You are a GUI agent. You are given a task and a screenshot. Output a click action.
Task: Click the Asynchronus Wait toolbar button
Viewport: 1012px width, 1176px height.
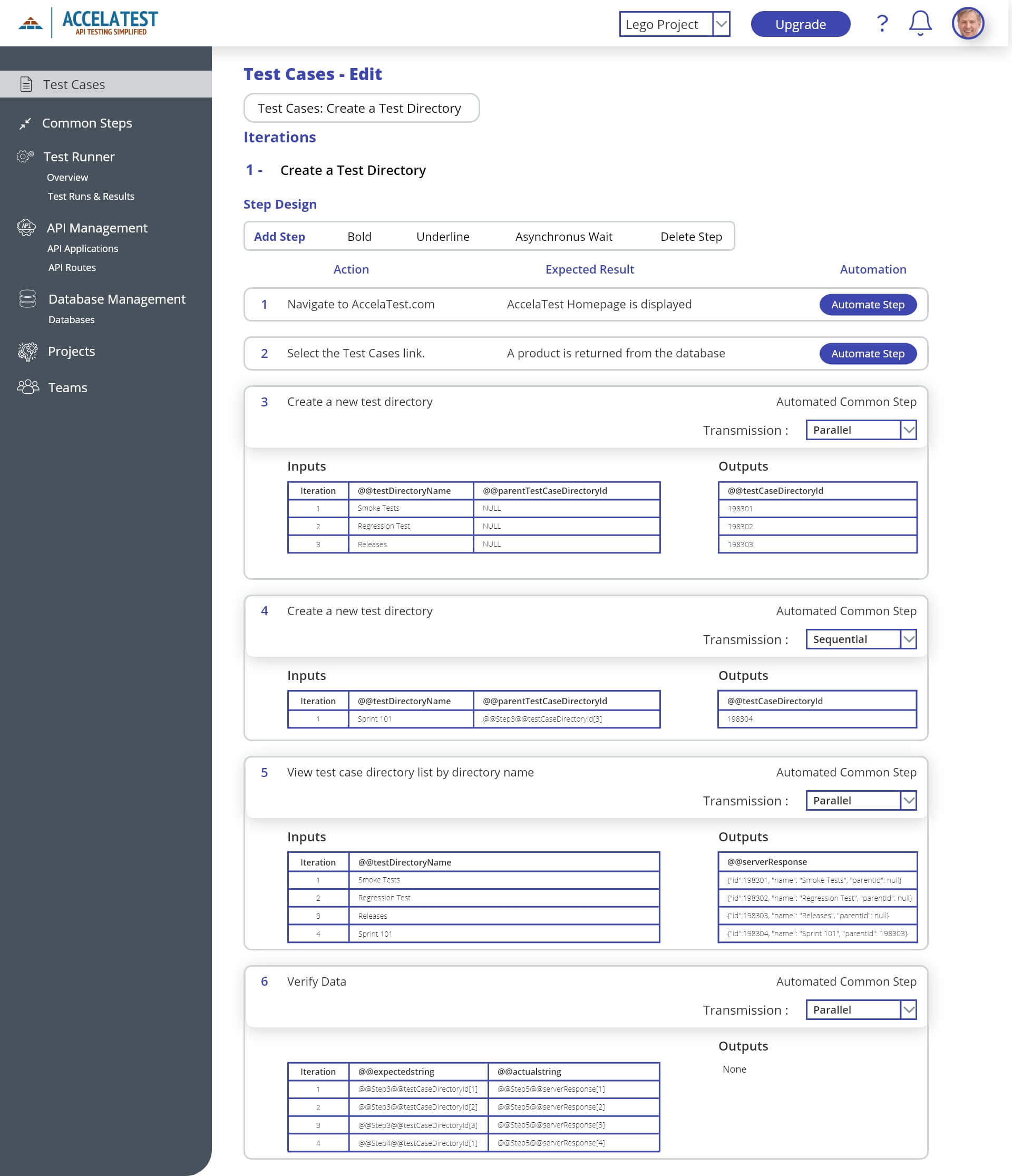pyautogui.click(x=563, y=235)
